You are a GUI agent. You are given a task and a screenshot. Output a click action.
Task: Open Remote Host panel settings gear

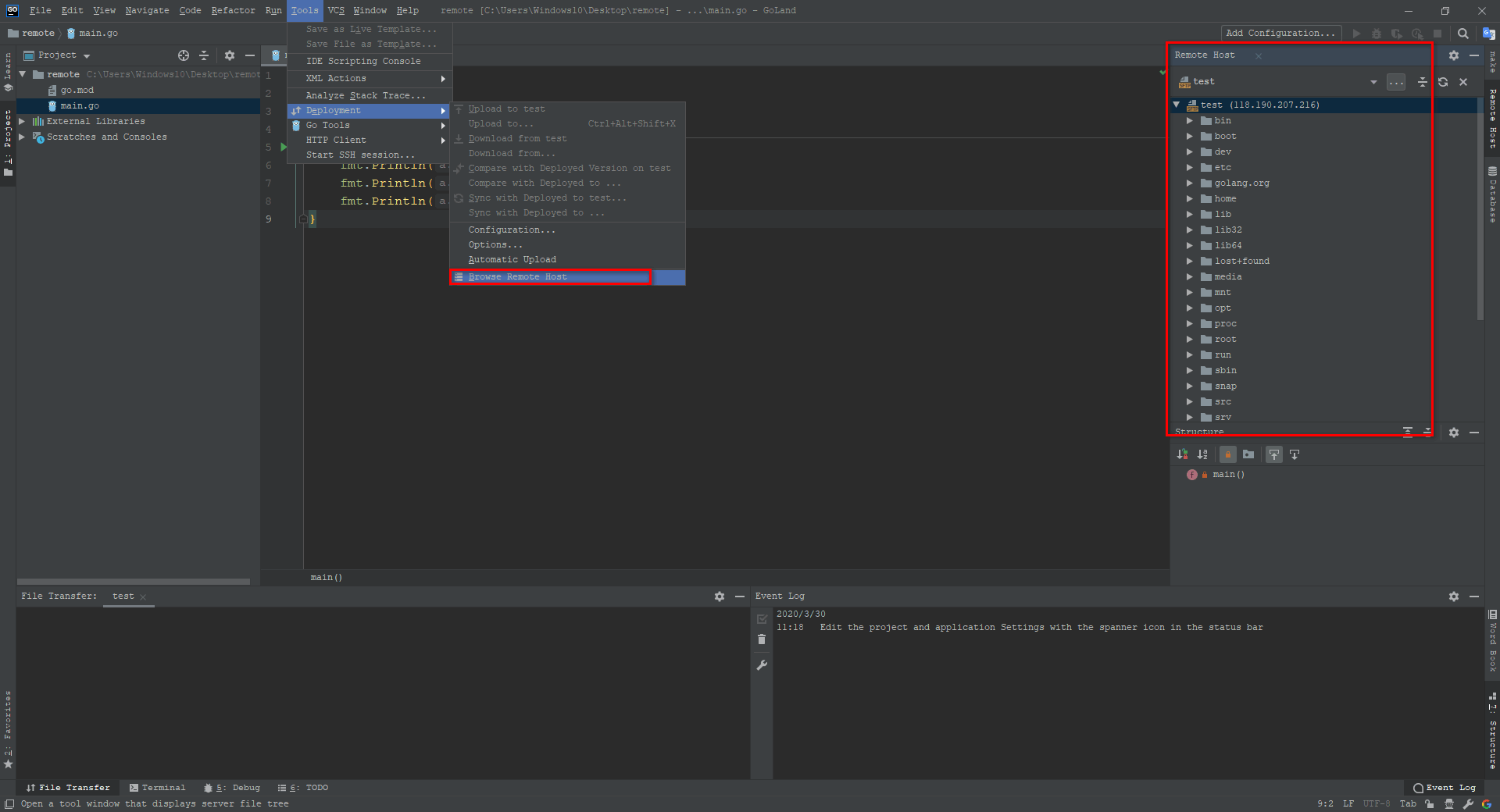(1453, 55)
